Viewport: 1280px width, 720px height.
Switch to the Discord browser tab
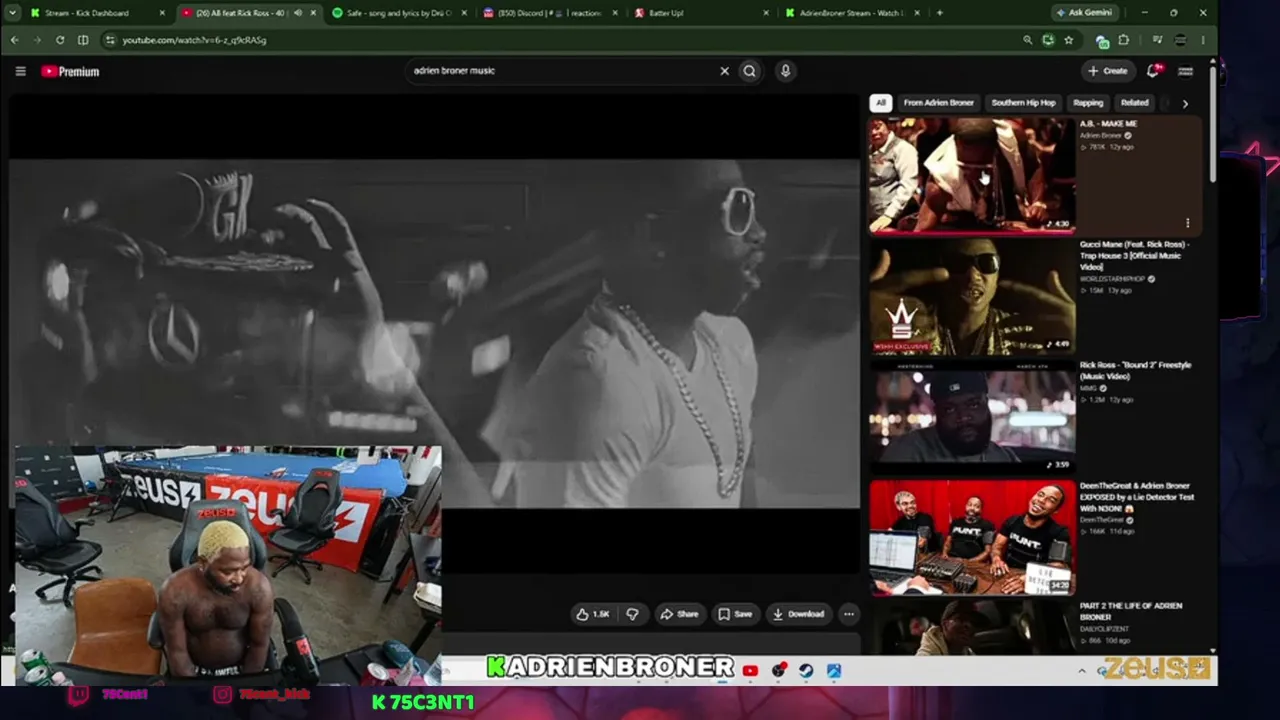tap(549, 13)
